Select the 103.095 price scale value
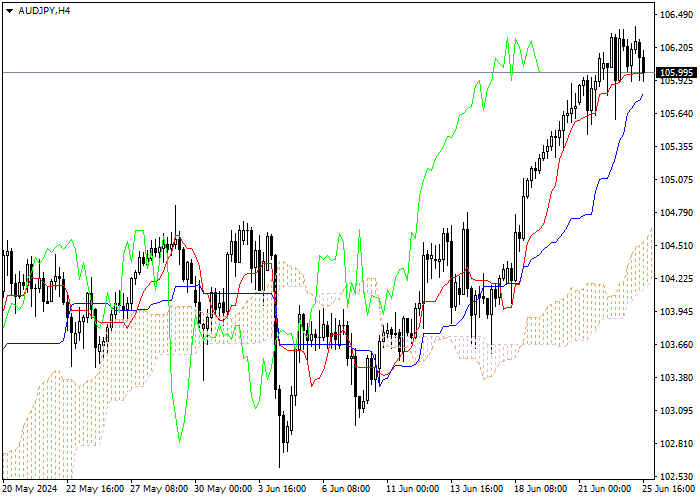Screen dimensions: 700x500 pyautogui.click(x=676, y=411)
